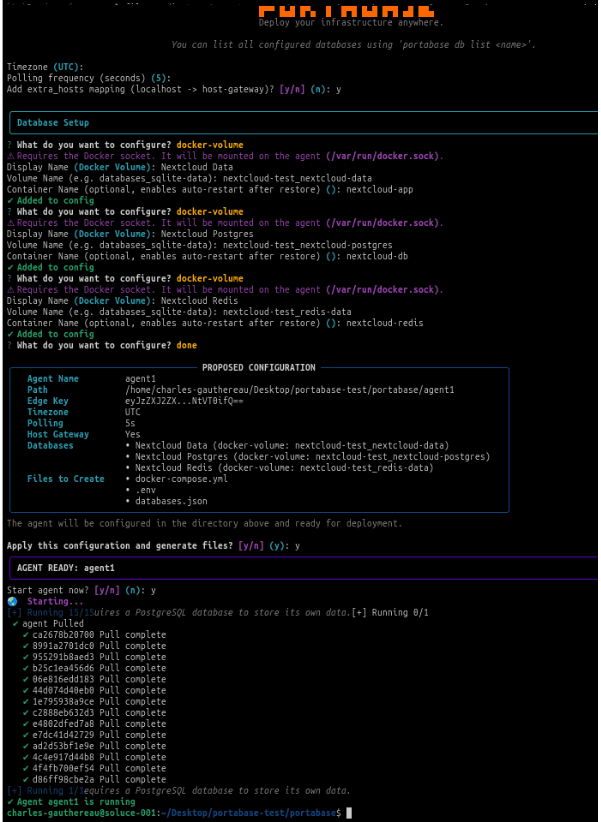601x822 pixels.
Task: Click the 'Path' label in the configuration box
Action: click(37, 390)
